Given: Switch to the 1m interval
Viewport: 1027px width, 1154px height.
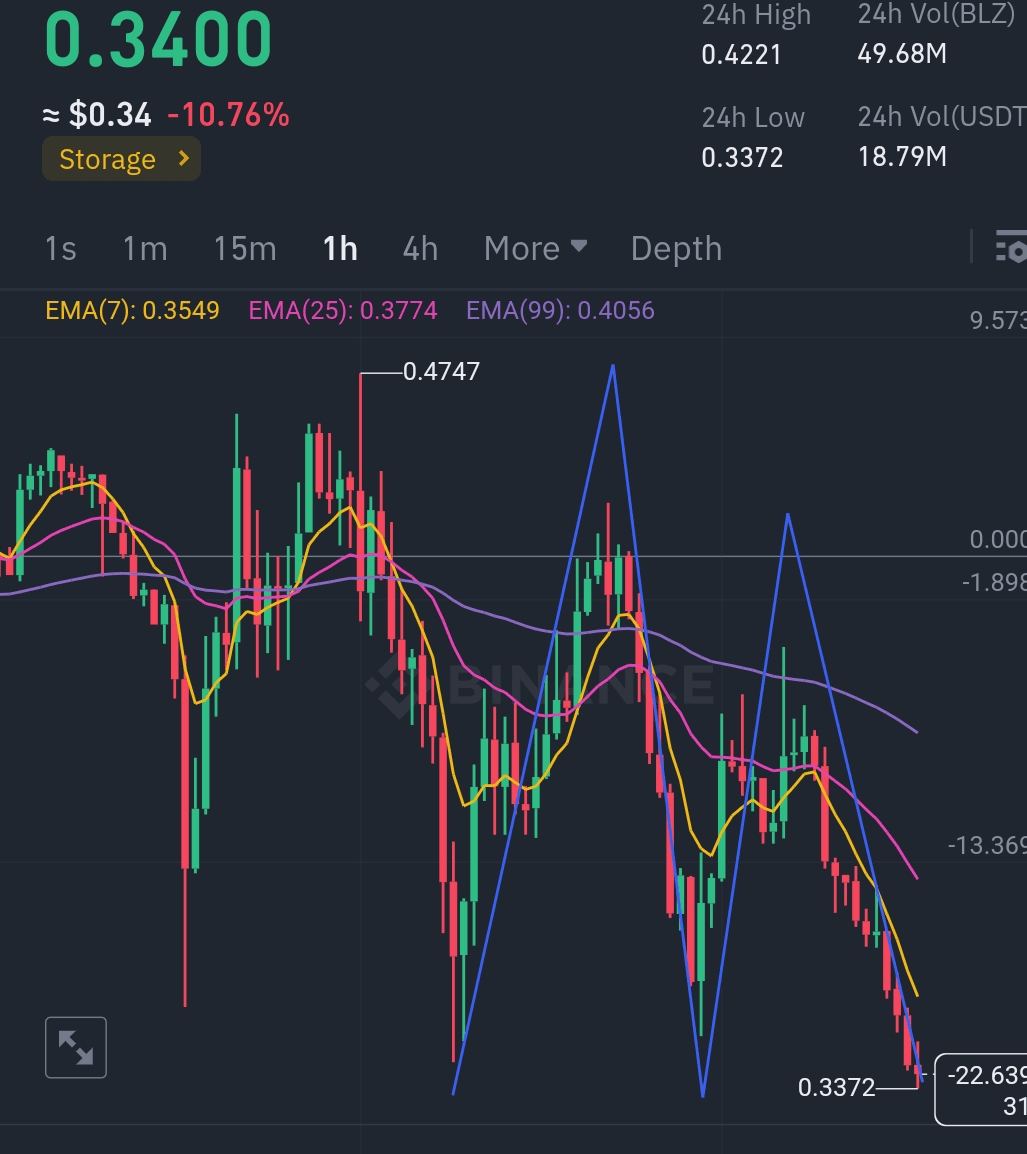Looking at the screenshot, I should pyautogui.click(x=145, y=248).
